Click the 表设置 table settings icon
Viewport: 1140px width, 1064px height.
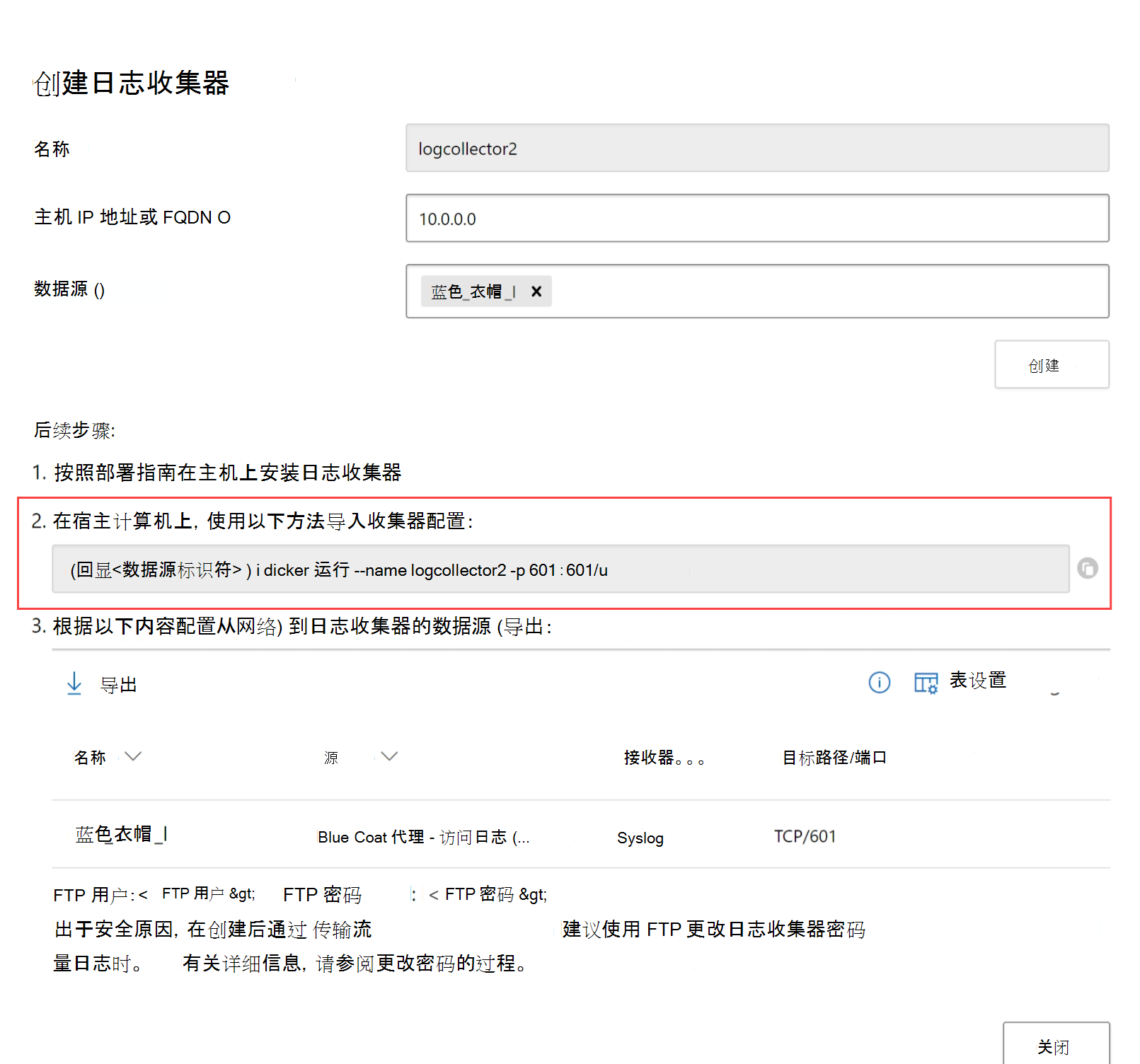[x=926, y=682]
